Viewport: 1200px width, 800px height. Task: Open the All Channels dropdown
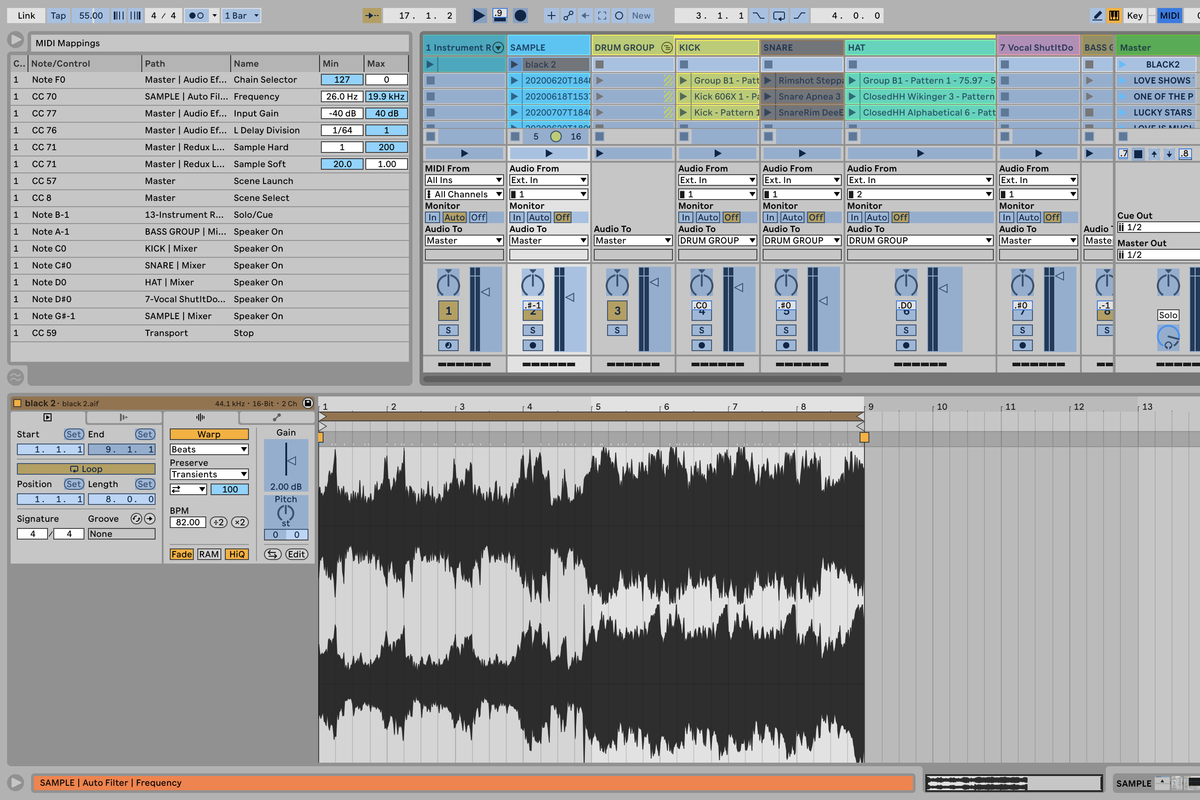click(464, 194)
